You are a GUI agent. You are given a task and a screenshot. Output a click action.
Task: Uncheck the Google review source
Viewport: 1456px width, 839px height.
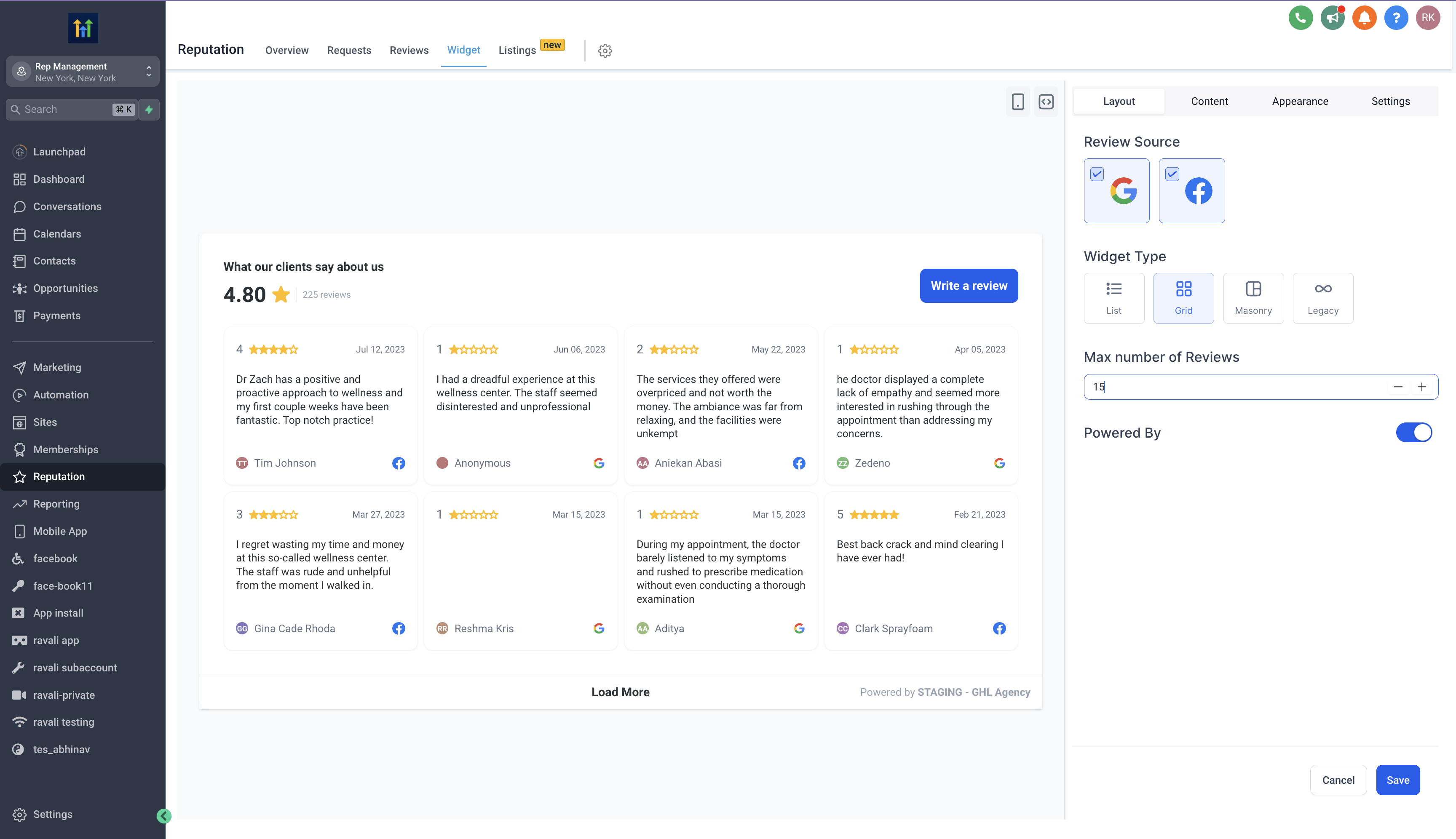coord(1096,174)
